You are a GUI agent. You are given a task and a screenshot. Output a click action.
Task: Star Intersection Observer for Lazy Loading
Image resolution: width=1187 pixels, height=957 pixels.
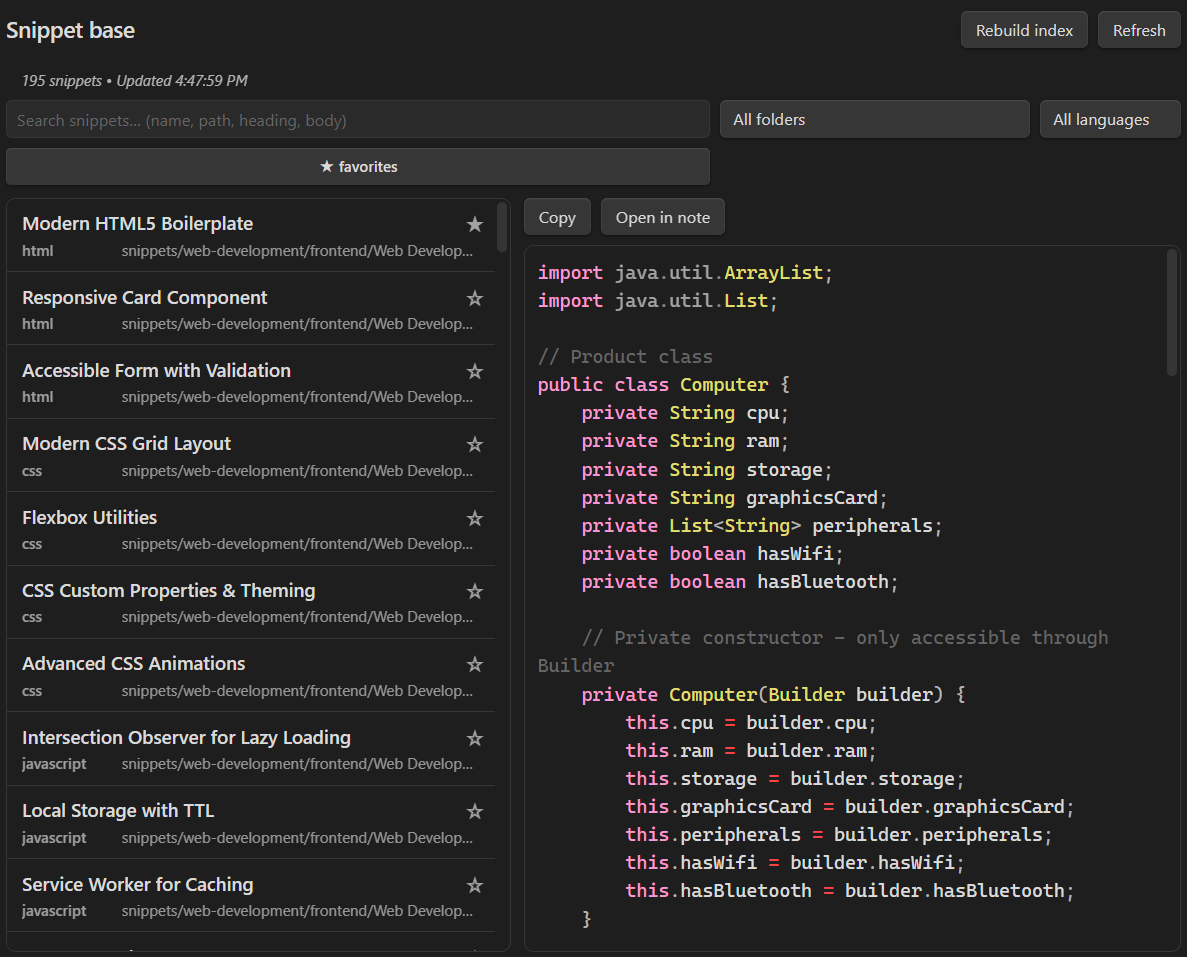click(475, 738)
